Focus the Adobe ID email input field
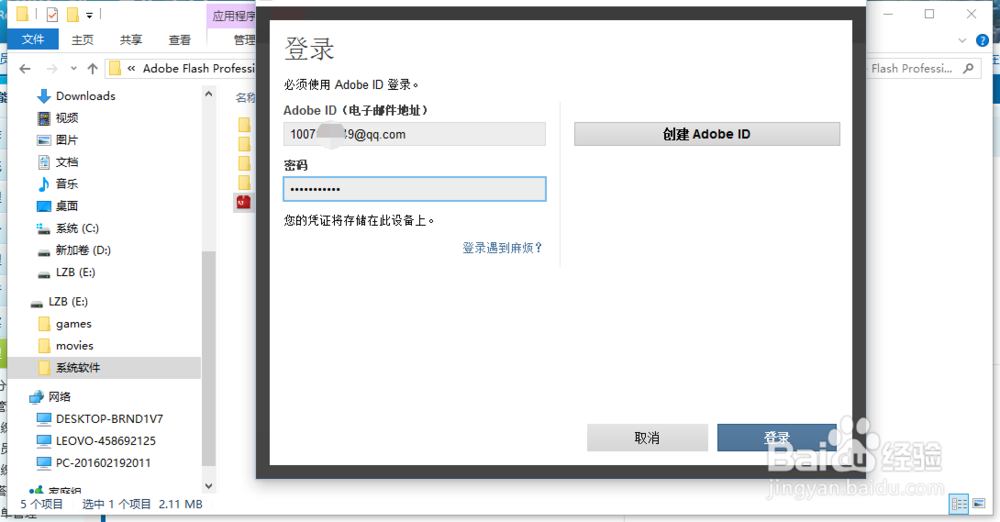 415,134
